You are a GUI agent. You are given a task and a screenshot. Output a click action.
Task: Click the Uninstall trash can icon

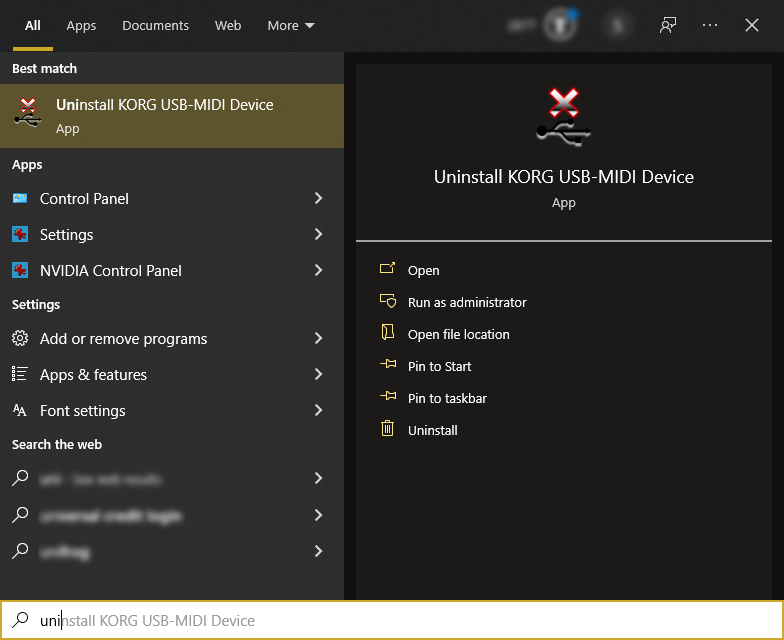388,428
